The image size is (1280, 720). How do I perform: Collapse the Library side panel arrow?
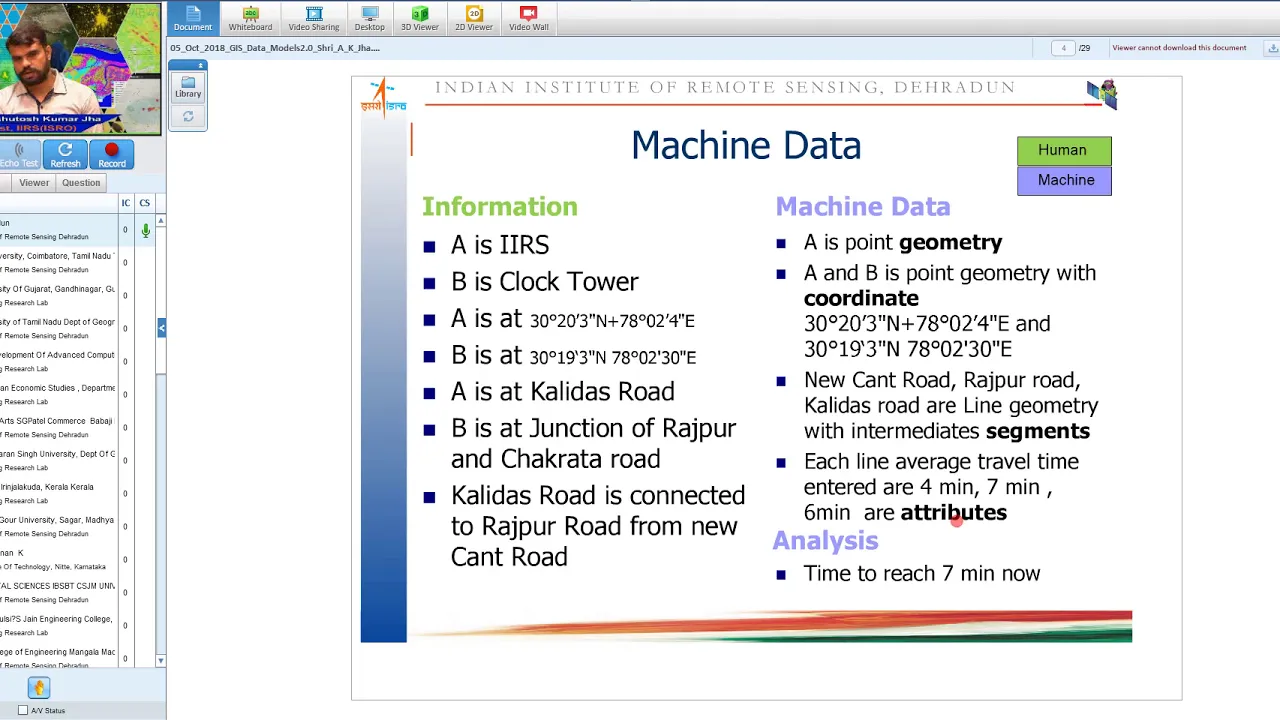[x=200, y=66]
